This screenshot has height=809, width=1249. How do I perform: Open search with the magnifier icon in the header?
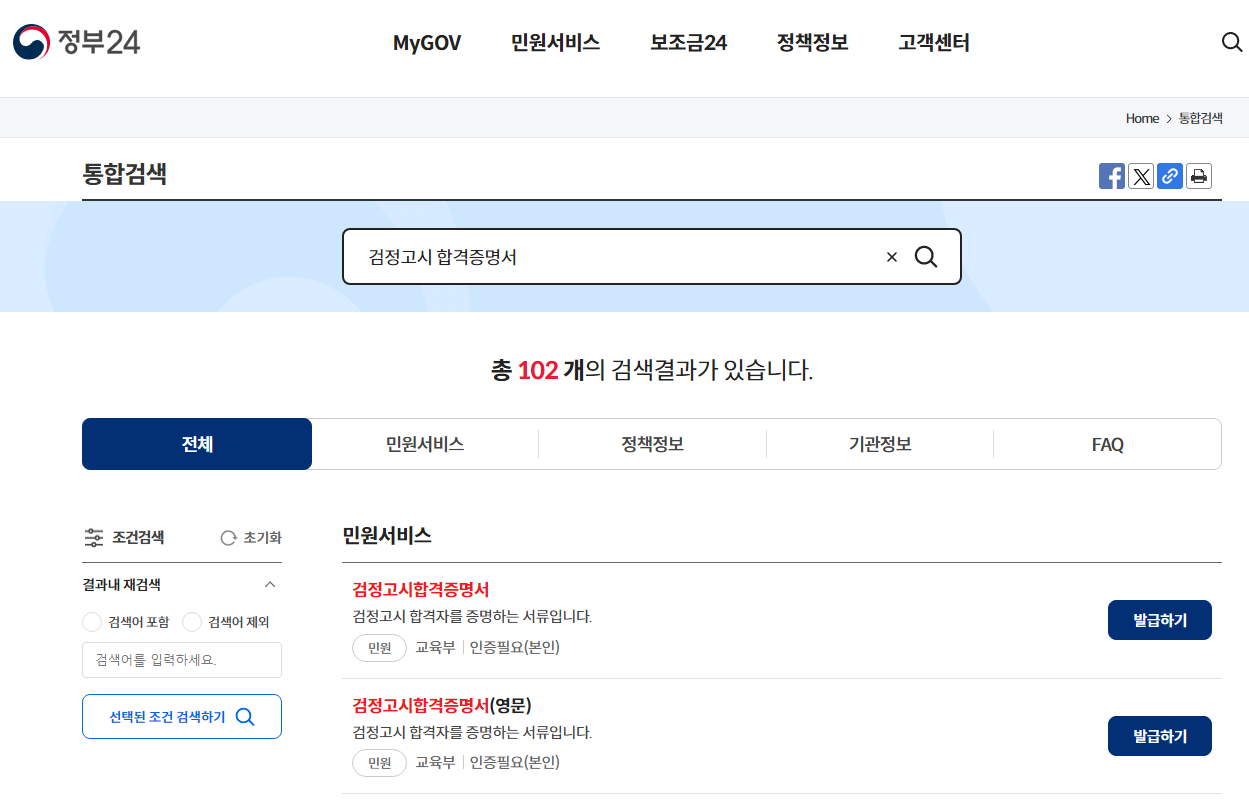(x=1231, y=42)
